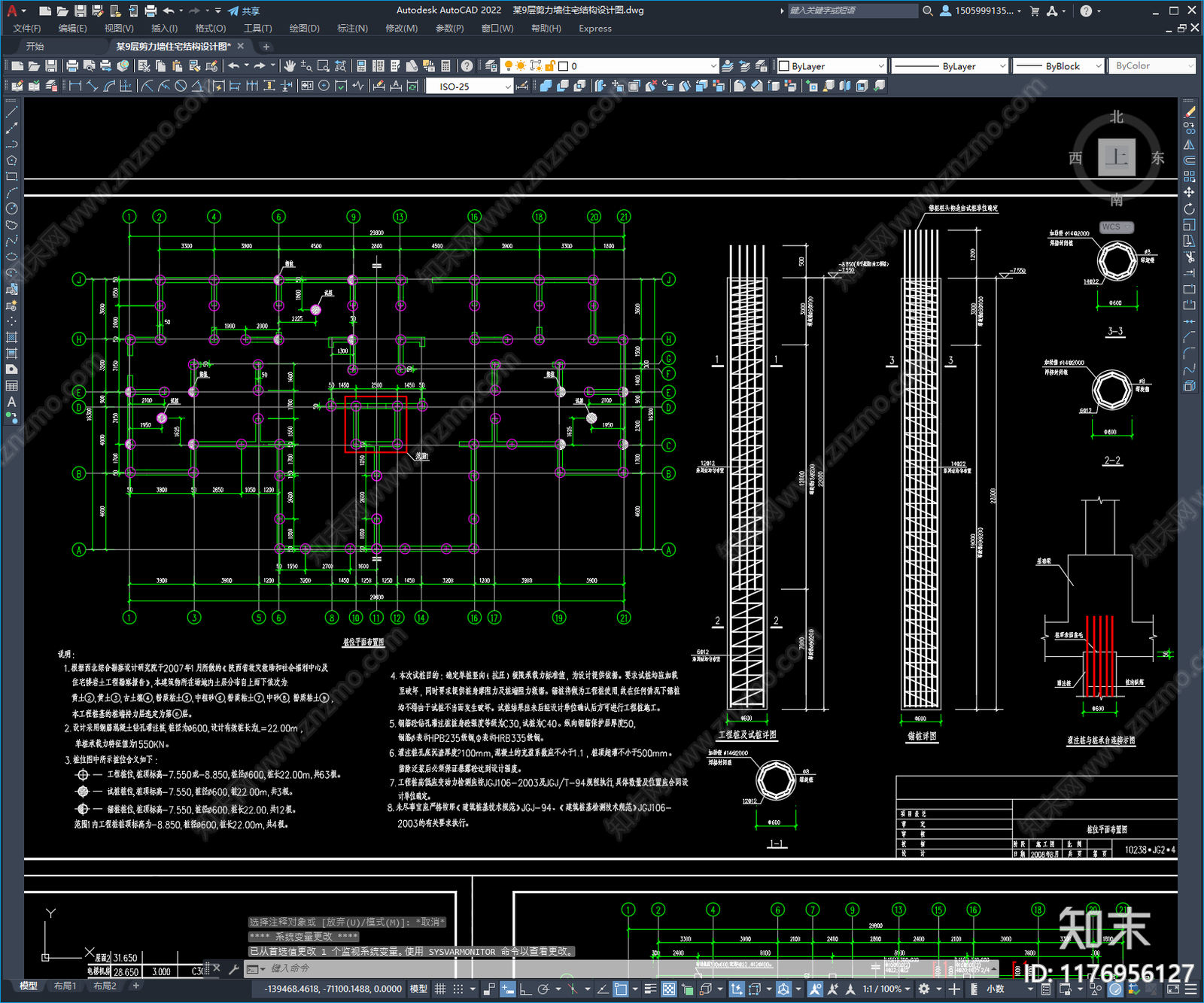This screenshot has width=1204, height=1003.
Task: Select the Circle draw tool
Action: click(11, 208)
